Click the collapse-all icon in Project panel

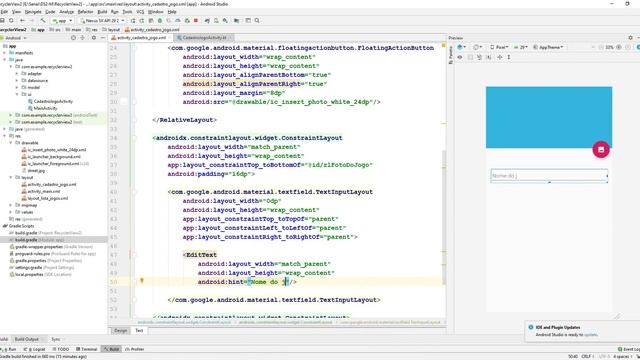point(83,38)
